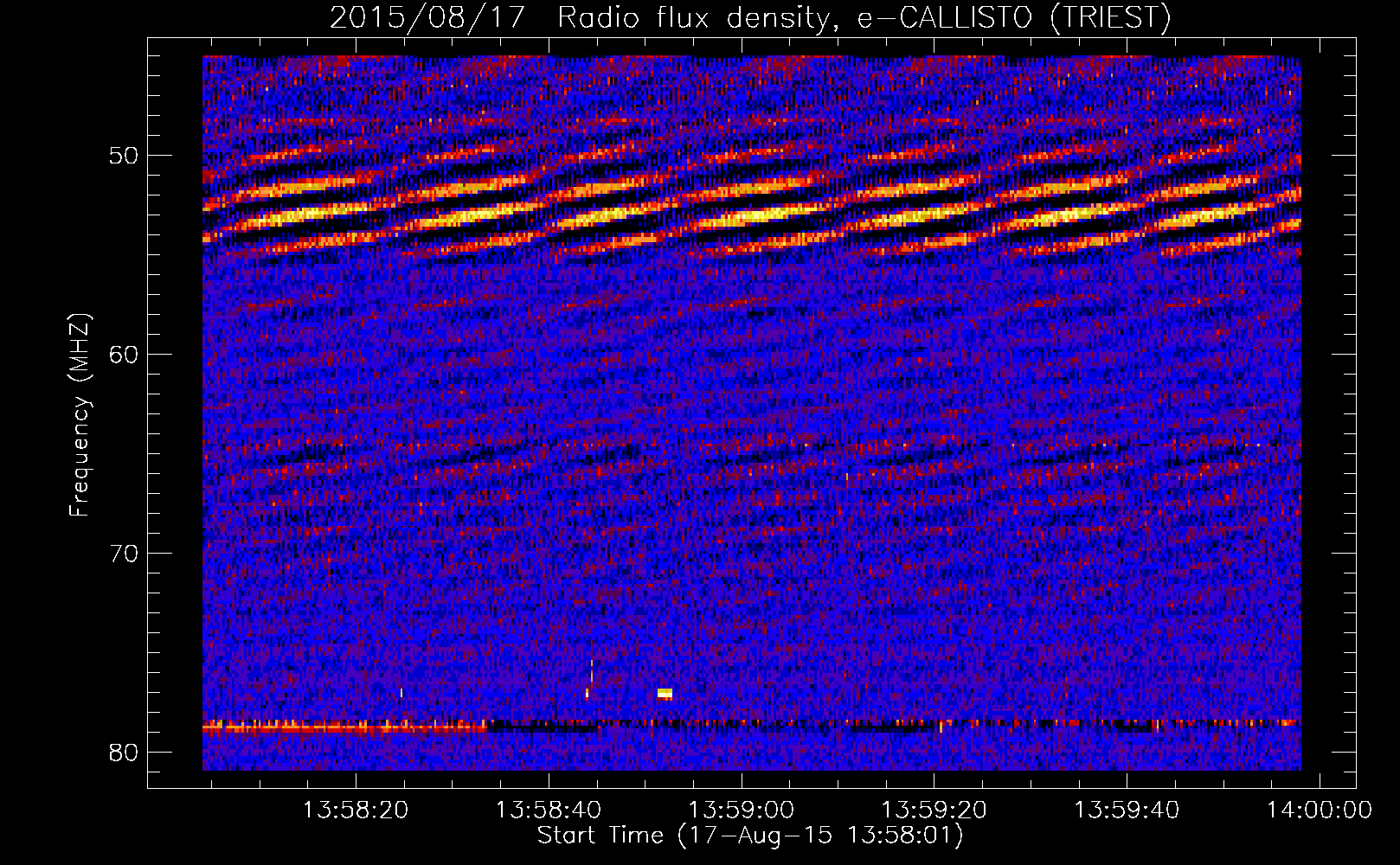This screenshot has height=865, width=1400.
Task: Click the "Frequency (MHZ)" axis label
Action: (80, 415)
